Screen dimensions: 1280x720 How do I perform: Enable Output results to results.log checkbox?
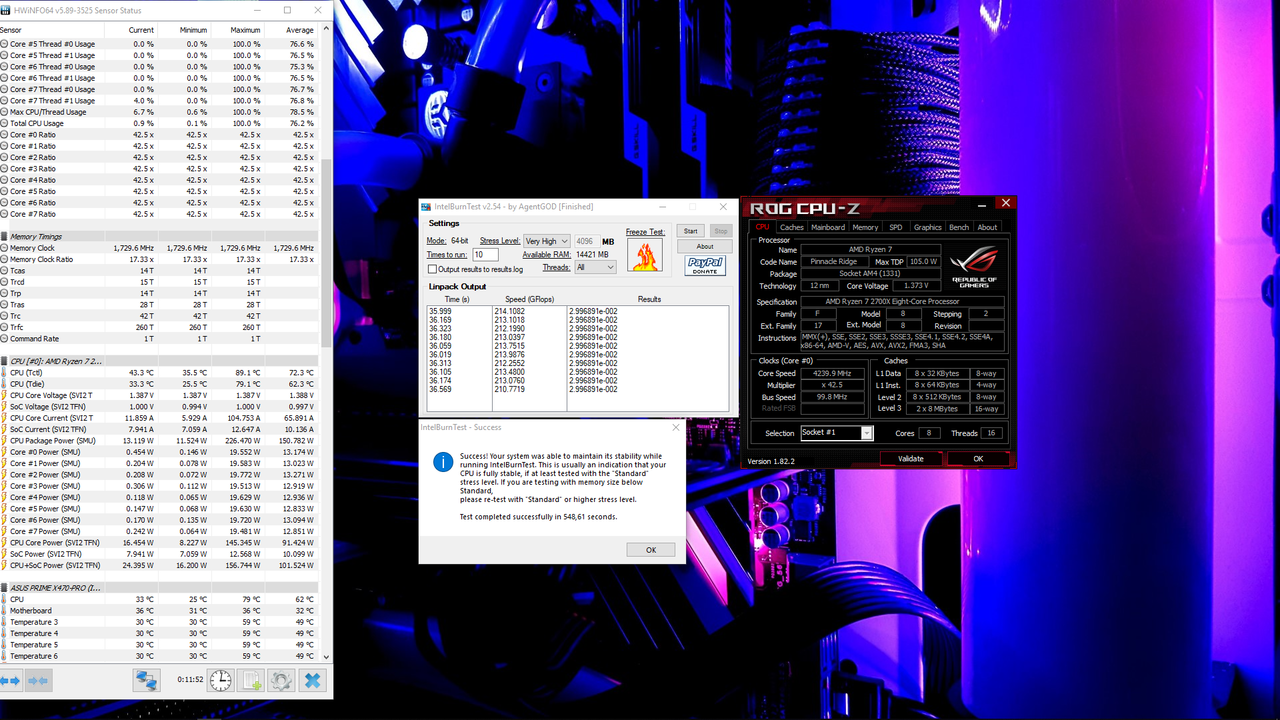point(432,269)
